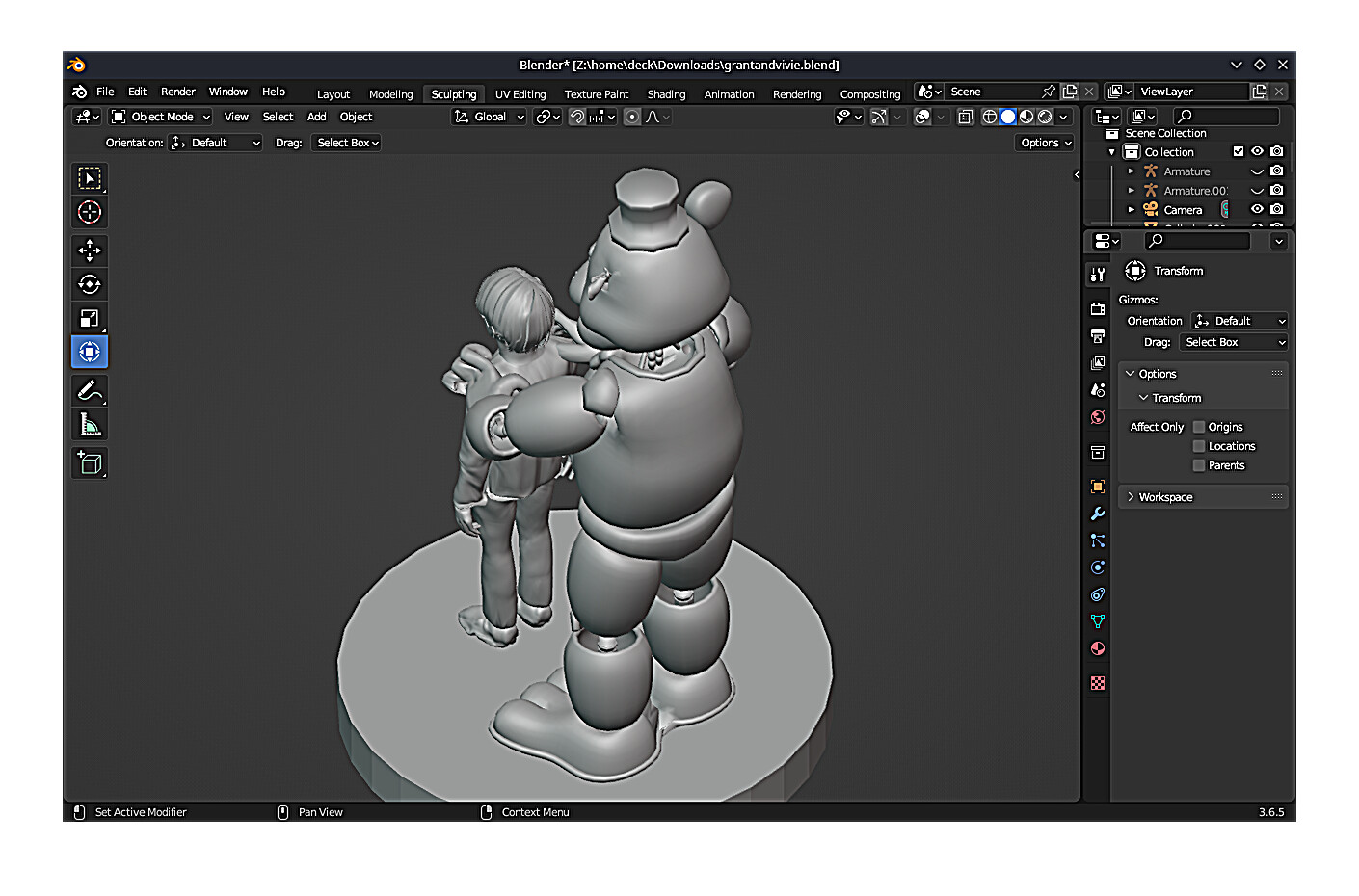Open the Tool properties tab
This screenshot has width=1359, height=896.
[1097, 275]
